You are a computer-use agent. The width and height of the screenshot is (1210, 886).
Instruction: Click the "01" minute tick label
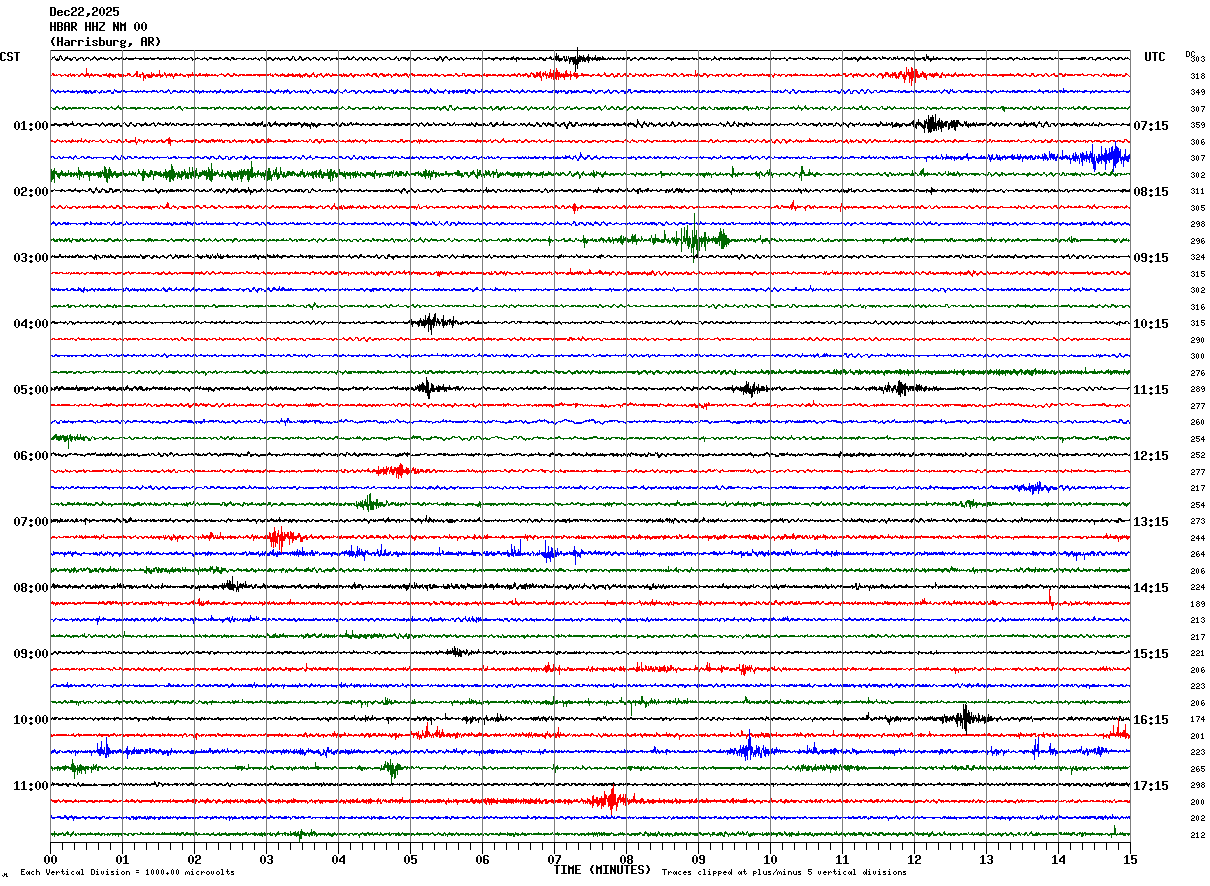[122, 859]
